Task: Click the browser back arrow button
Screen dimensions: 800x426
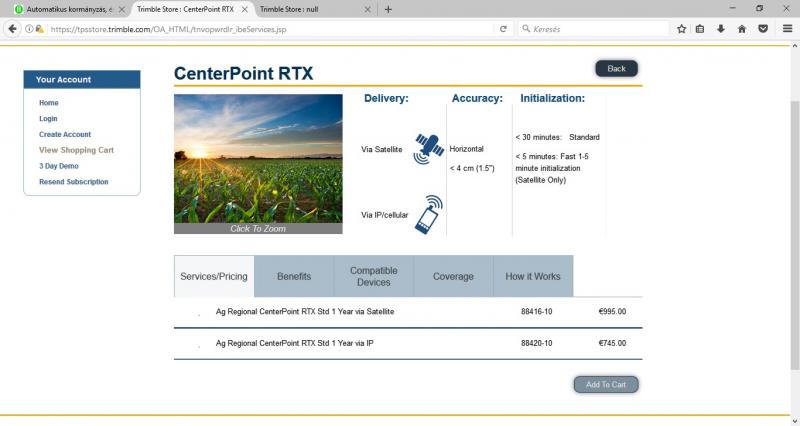Action: pyautogui.click(x=12, y=29)
